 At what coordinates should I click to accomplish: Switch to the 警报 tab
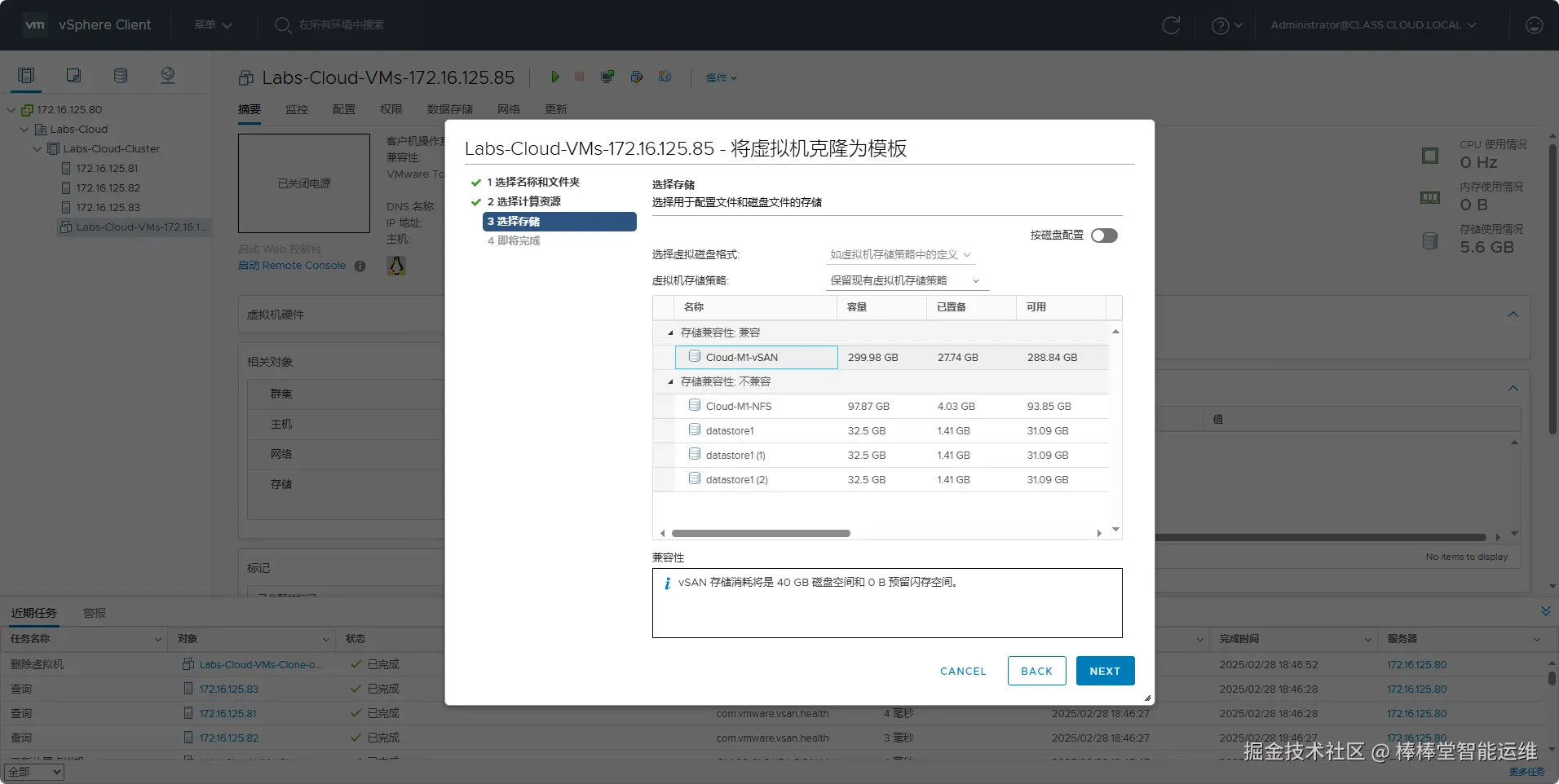(x=95, y=613)
